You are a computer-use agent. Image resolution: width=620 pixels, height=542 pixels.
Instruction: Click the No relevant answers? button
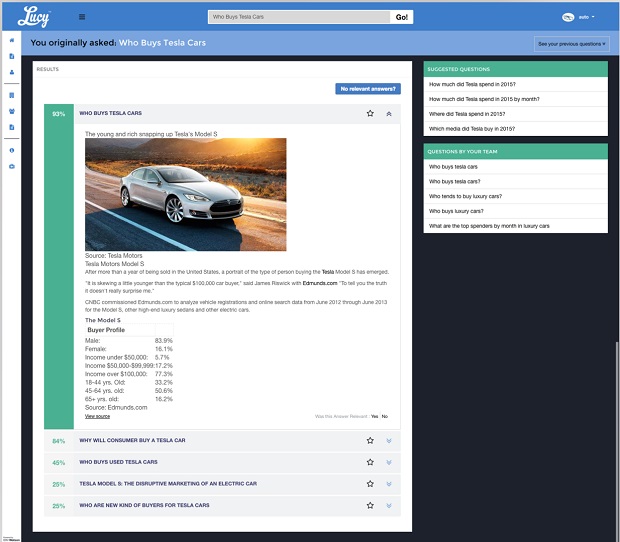point(368,89)
